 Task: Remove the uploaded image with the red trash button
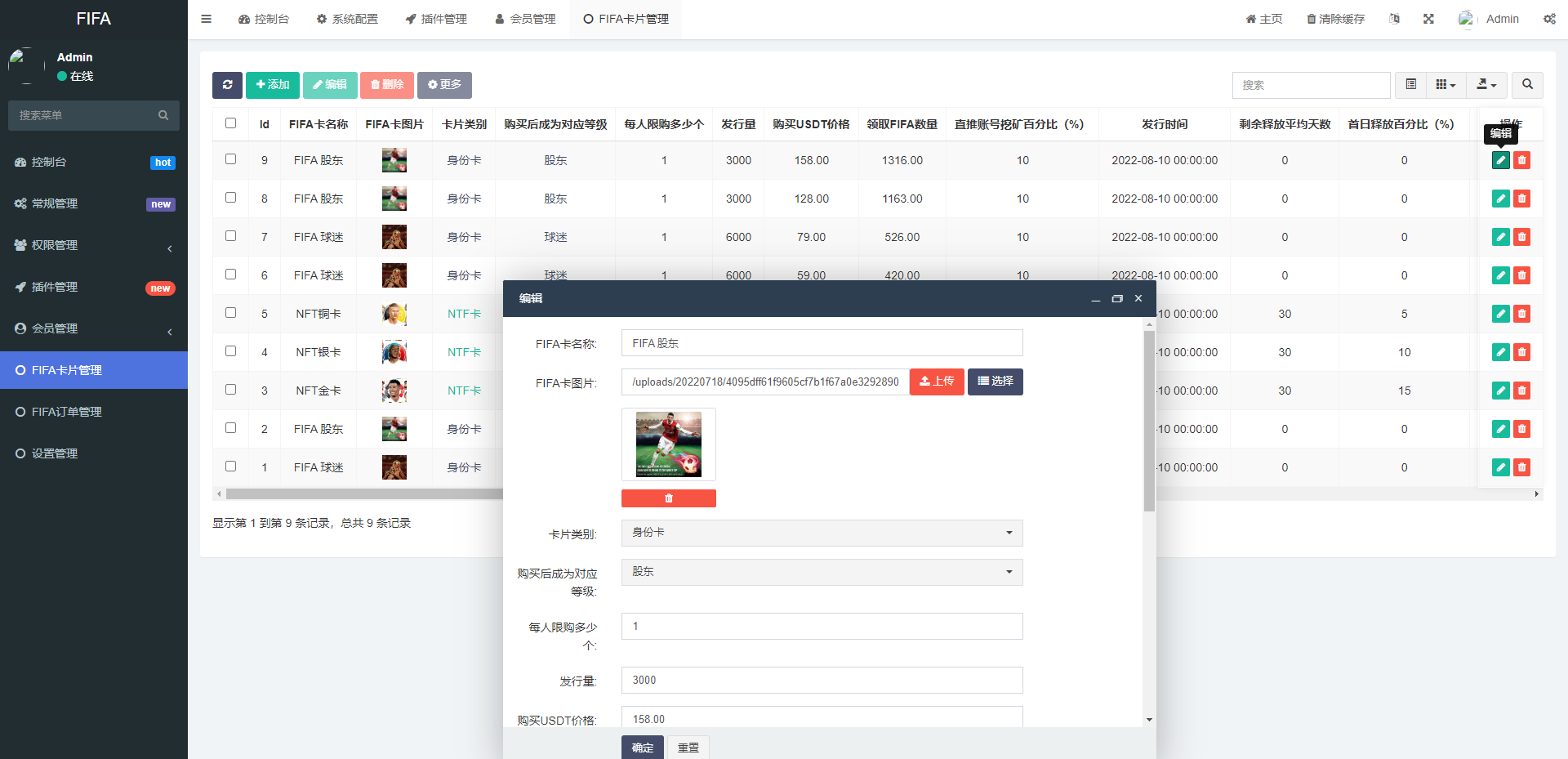[x=669, y=498]
